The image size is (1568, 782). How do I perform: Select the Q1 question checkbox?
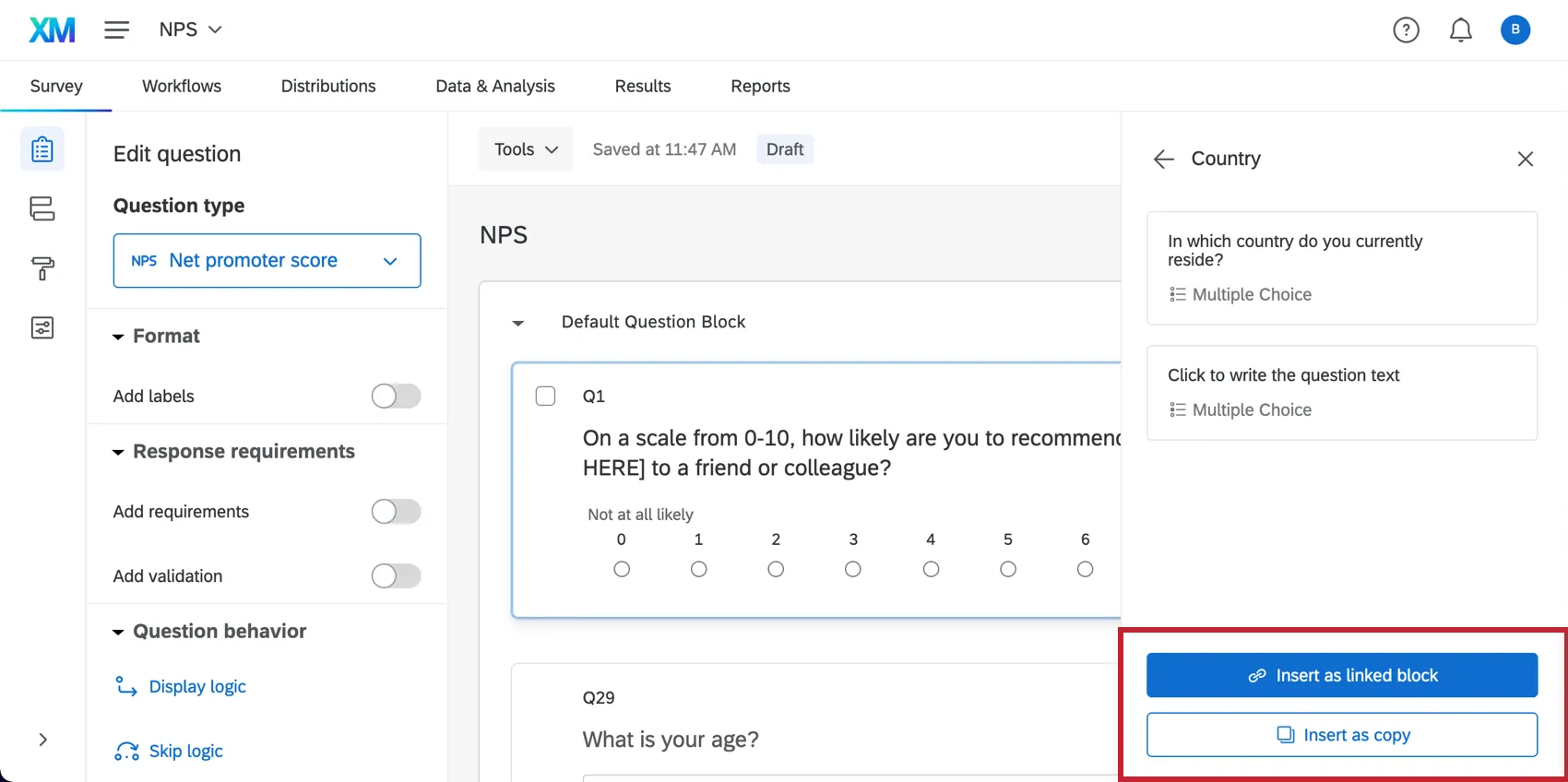tap(546, 397)
